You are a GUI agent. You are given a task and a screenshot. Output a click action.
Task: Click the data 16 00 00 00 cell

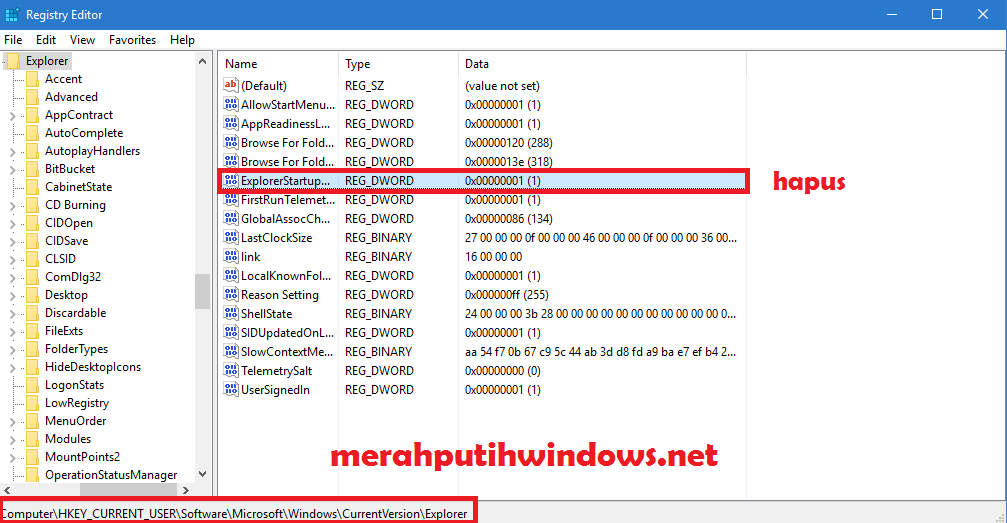[493, 257]
